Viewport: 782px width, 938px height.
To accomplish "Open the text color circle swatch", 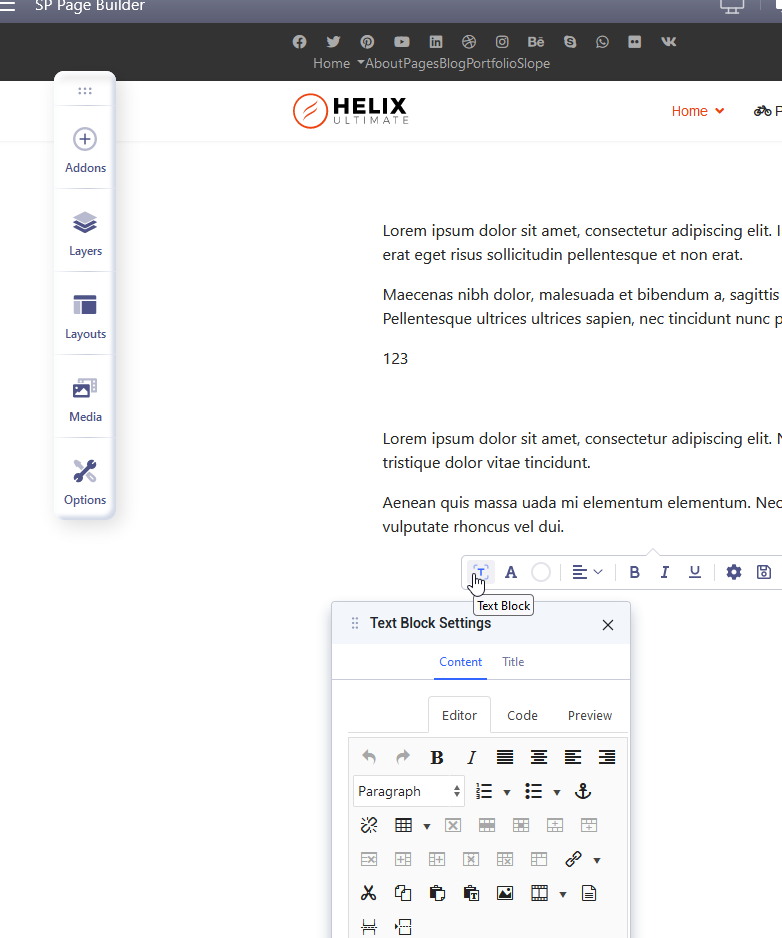I will tap(541, 572).
